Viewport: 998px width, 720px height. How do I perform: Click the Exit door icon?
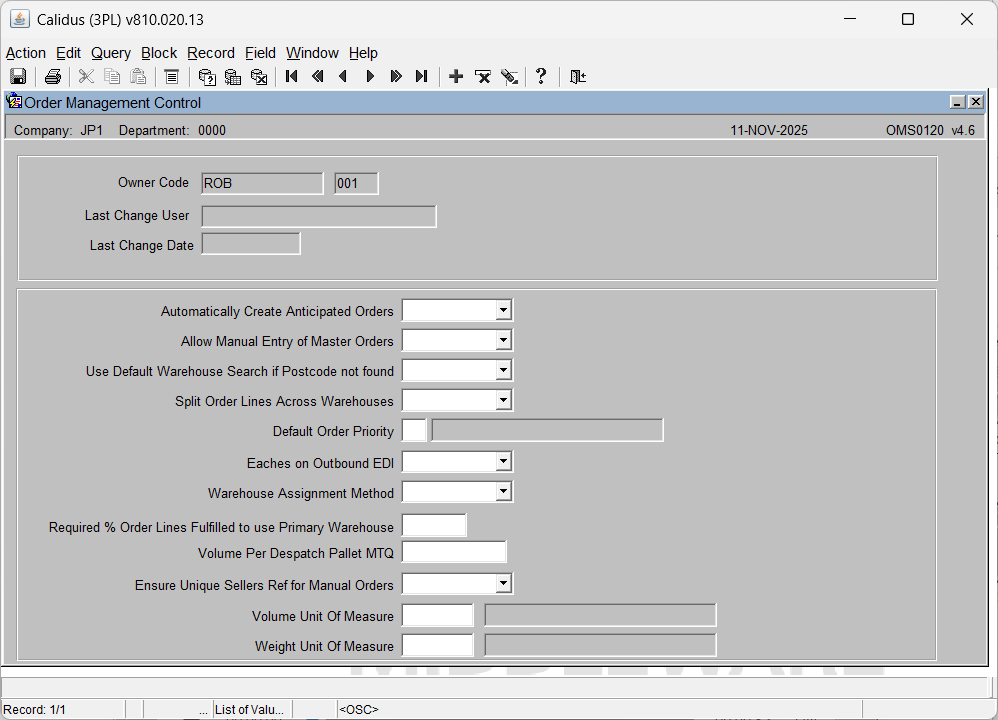[x=577, y=77]
